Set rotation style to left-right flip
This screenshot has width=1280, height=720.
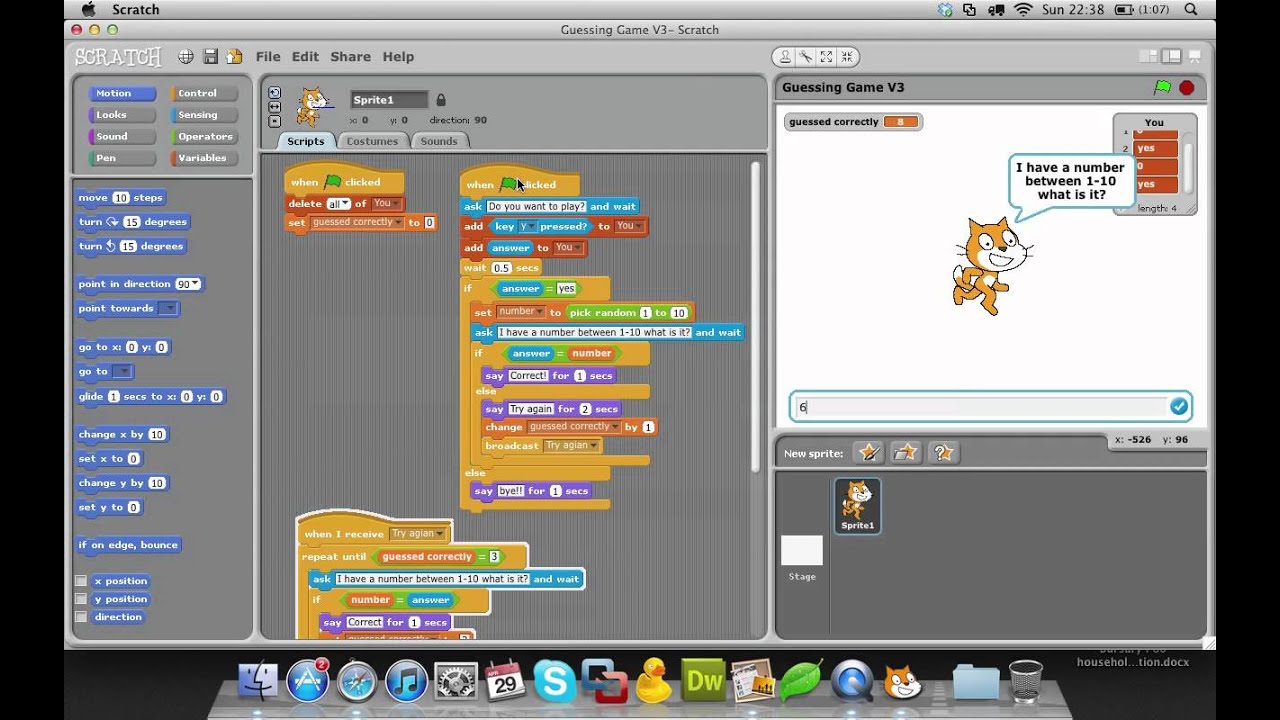pos(275,107)
